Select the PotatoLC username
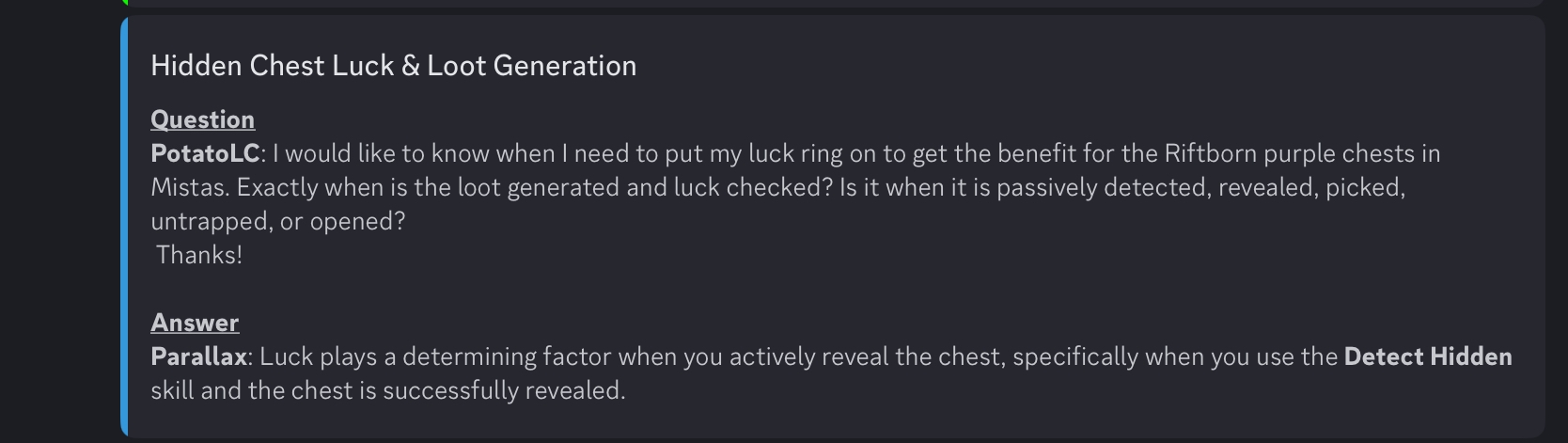 click(205, 153)
